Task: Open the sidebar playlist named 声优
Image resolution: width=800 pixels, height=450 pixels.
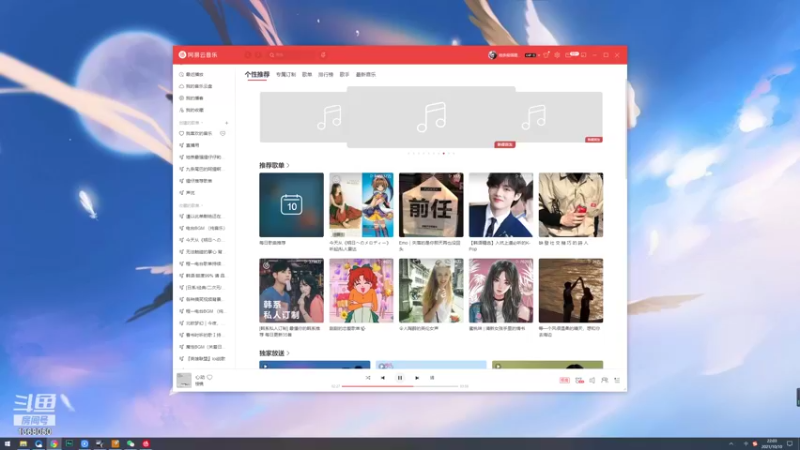Action: [x=187, y=193]
